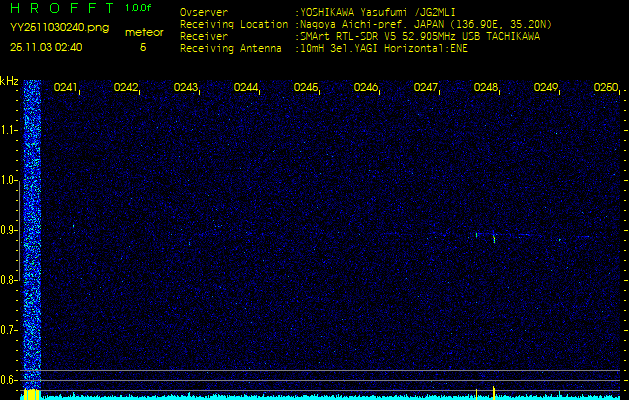Screen dimensions: 629x400
Task: Click the 0245 time marker
Action: pyautogui.click(x=306, y=88)
